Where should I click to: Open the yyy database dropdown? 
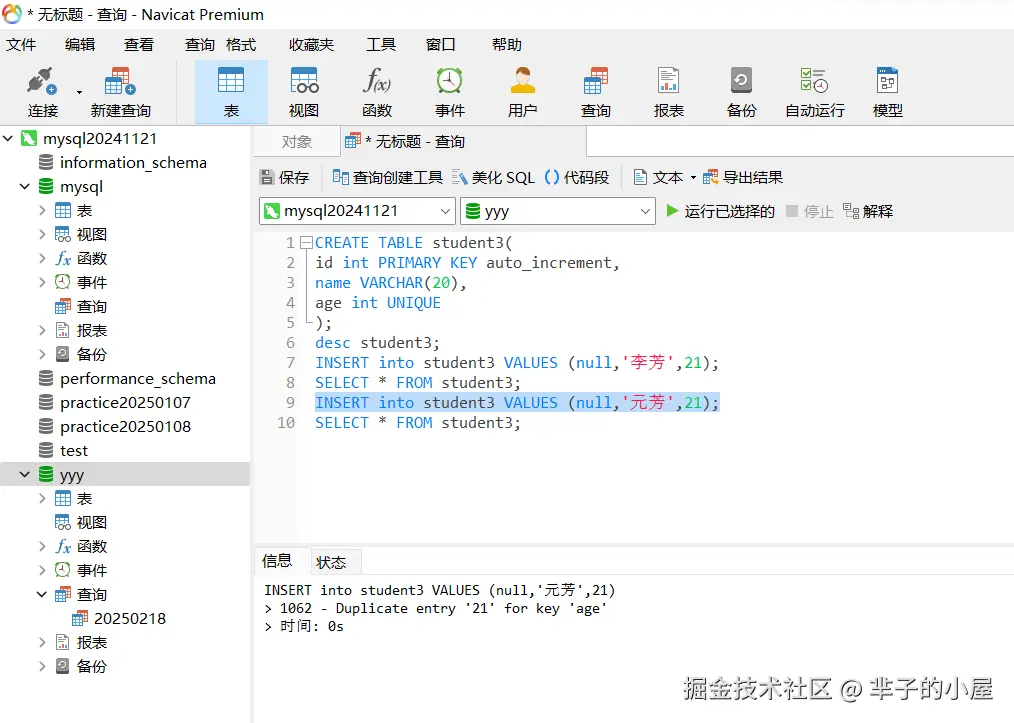coord(645,211)
